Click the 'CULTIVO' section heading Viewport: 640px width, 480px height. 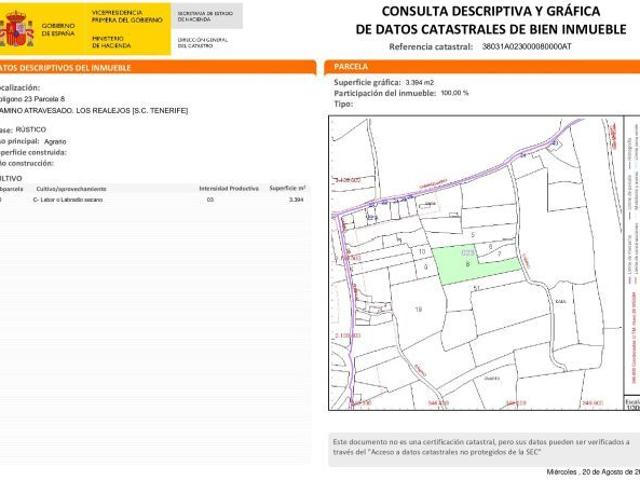click(x=11, y=178)
